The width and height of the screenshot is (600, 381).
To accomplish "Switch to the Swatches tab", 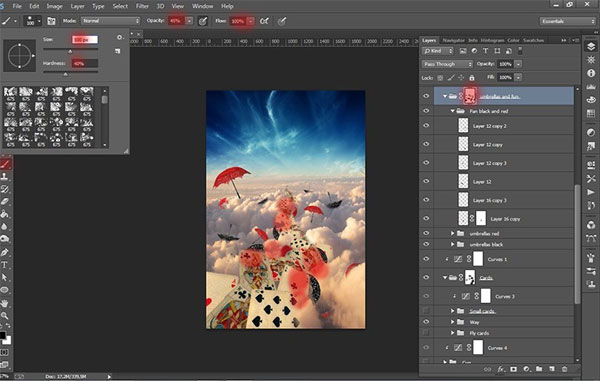I will tap(533, 40).
